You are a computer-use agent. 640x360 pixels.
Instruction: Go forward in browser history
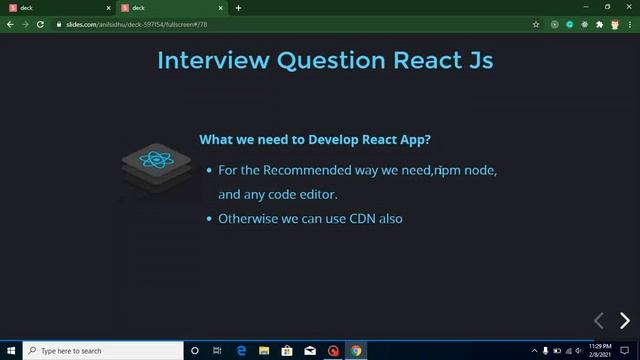tap(25, 24)
